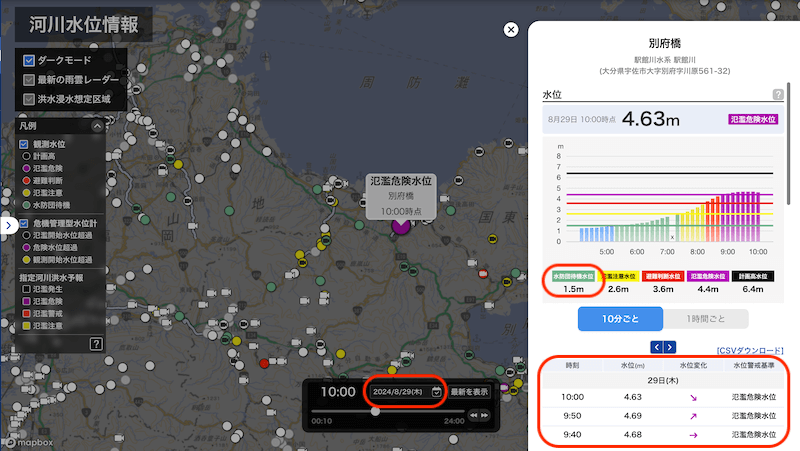Open the legend help question mark
This screenshot has height=451, width=800.
pyautogui.click(x=96, y=343)
